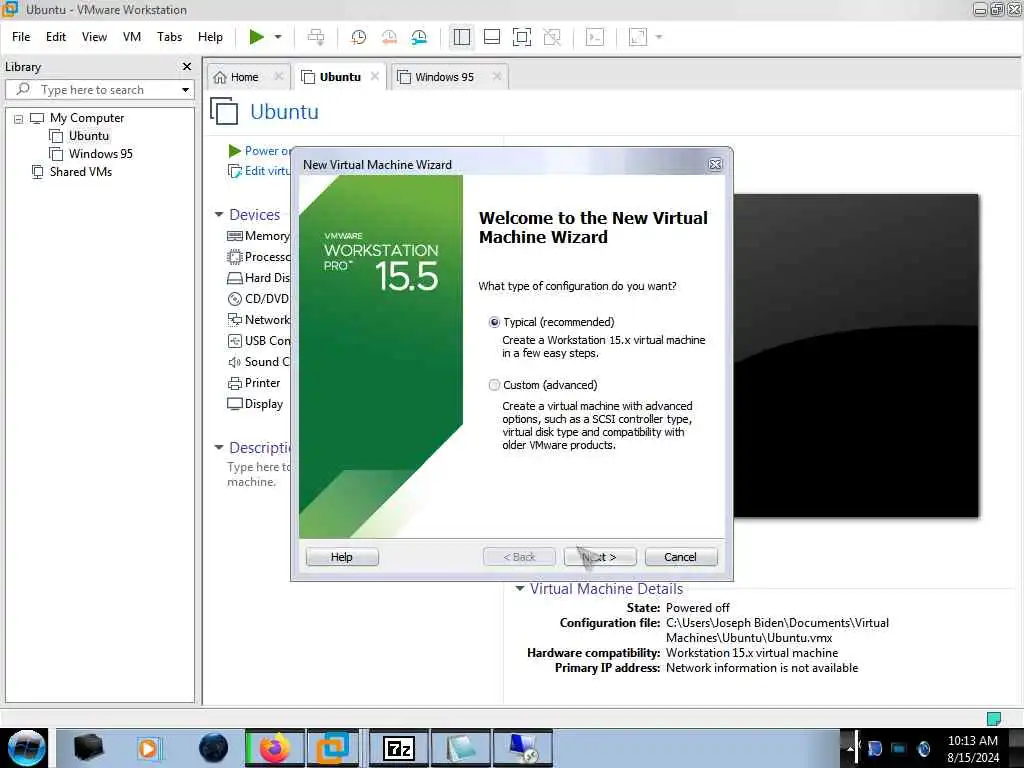The image size is (1024, 768).
Task: Open the VM menu
Action: pyautogui.click(x=132, y=37)
